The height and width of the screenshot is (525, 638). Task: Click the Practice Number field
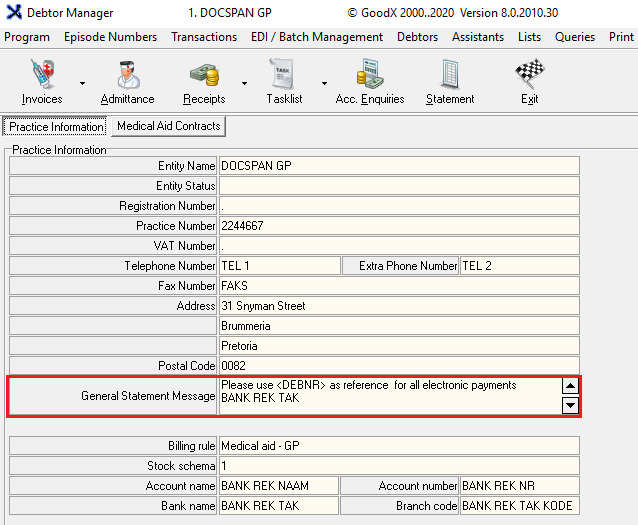(398, 226)
